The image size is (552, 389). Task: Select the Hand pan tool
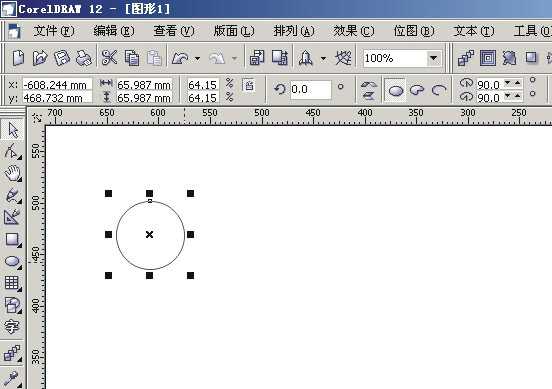[12, 173]
